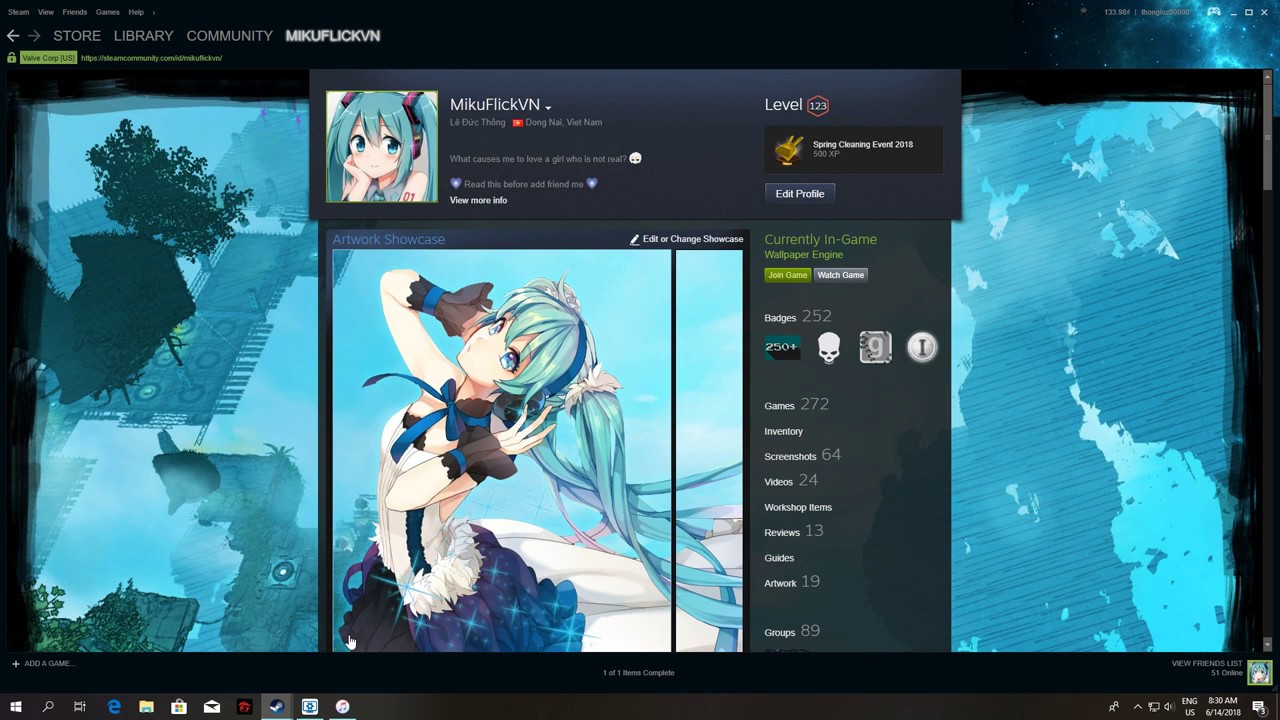
Task: Open the Friends menu
Action: (75, 12)
